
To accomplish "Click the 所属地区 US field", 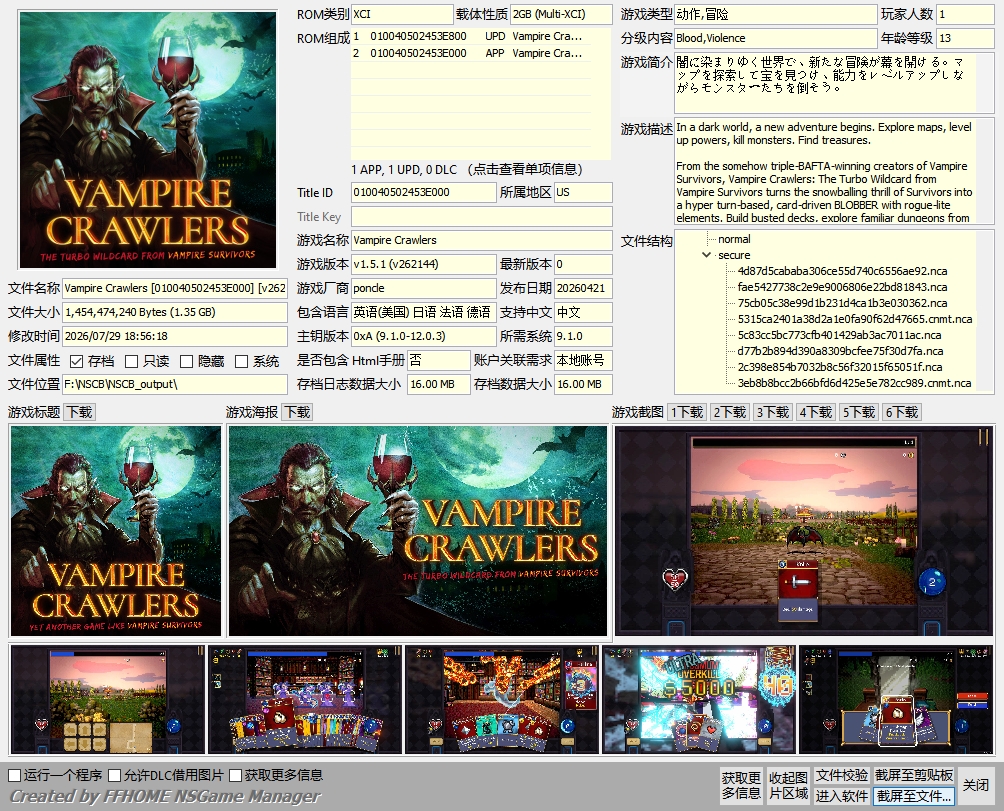I will (x=583, y=192).
